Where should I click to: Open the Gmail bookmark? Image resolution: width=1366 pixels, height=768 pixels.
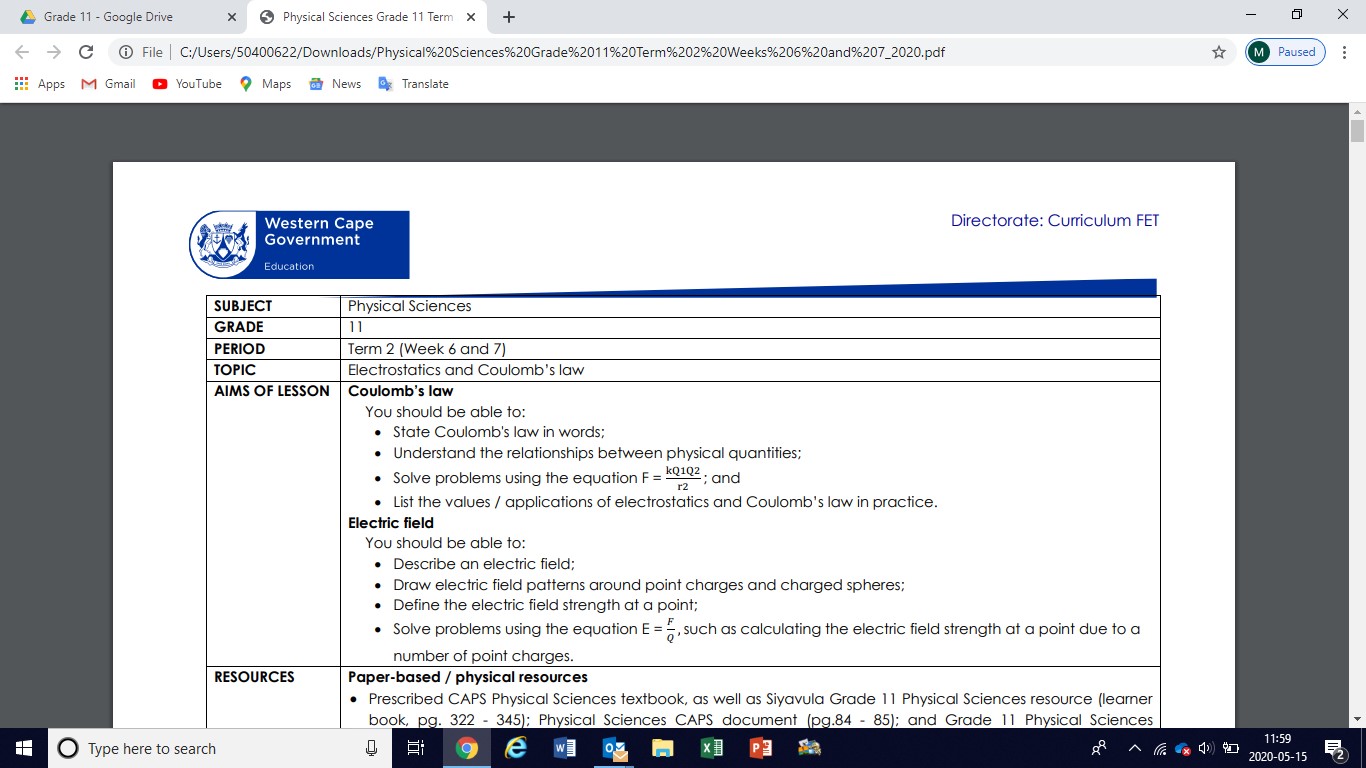(x=108, y=84)
